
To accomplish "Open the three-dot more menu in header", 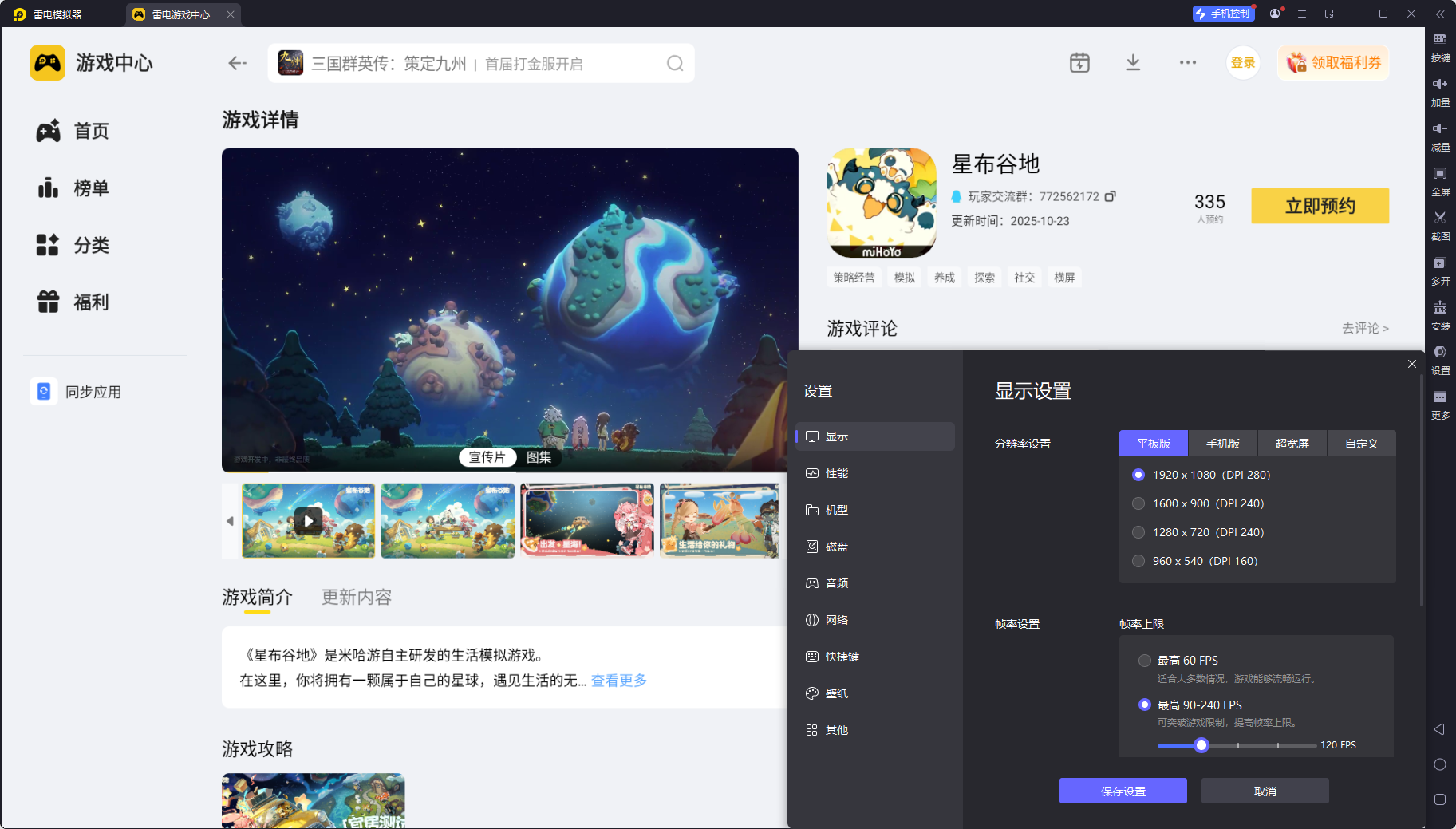I will point(1188,63).
